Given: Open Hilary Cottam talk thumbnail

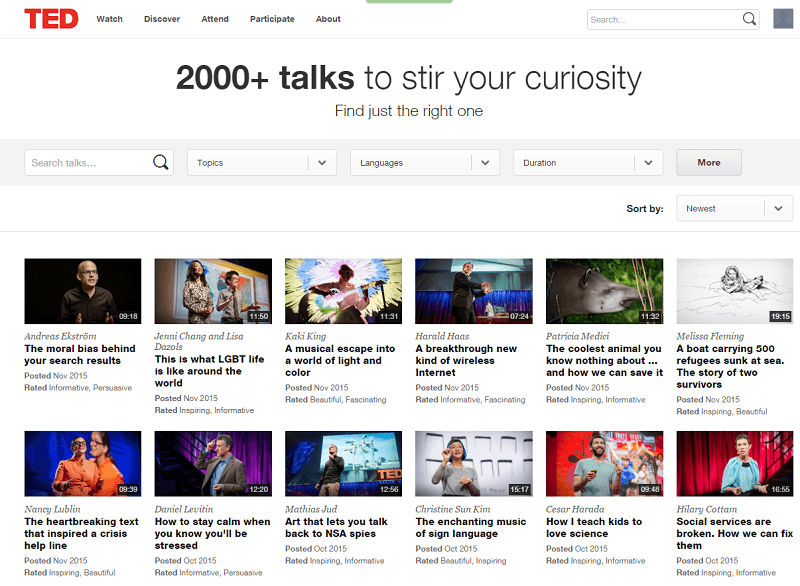Looking at the screenshot, I should [735, 464].
